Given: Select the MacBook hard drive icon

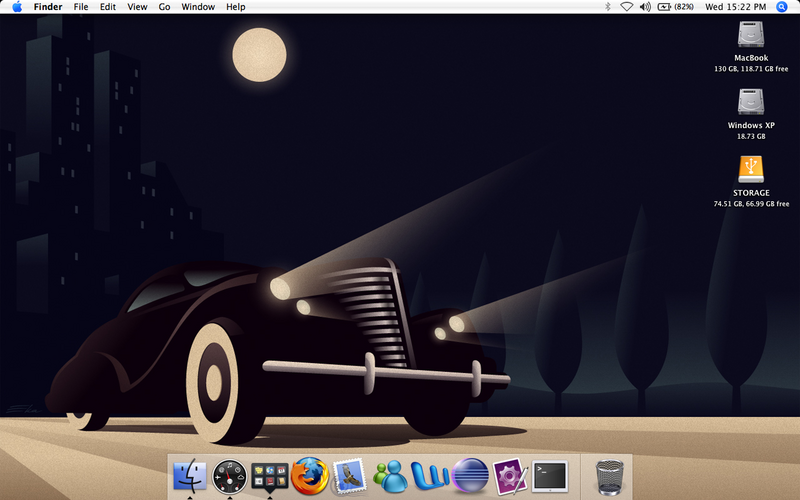Looking at the screenshot, I should tap(751, 36).
